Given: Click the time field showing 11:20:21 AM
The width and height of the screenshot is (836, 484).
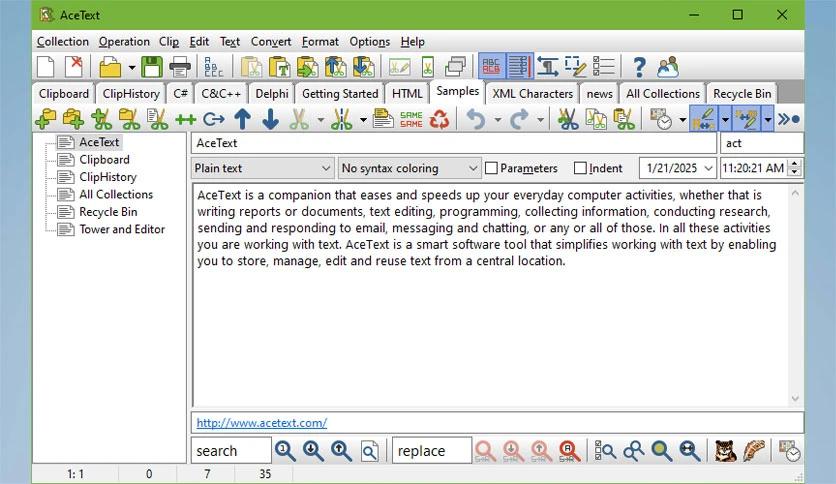Looking at the screenshot, I should click(x=754, y=168).
